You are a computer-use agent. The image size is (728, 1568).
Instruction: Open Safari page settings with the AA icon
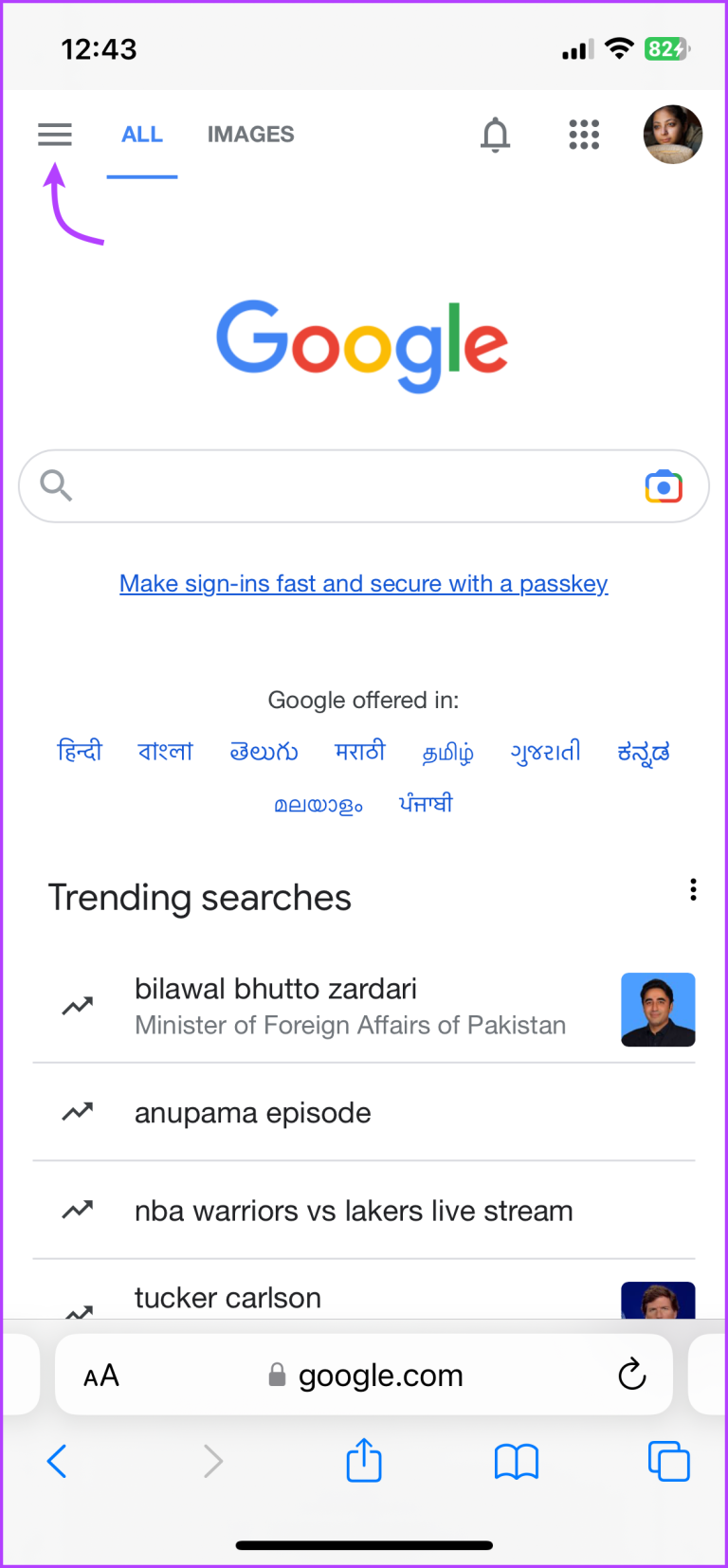tap(100, 1375)
